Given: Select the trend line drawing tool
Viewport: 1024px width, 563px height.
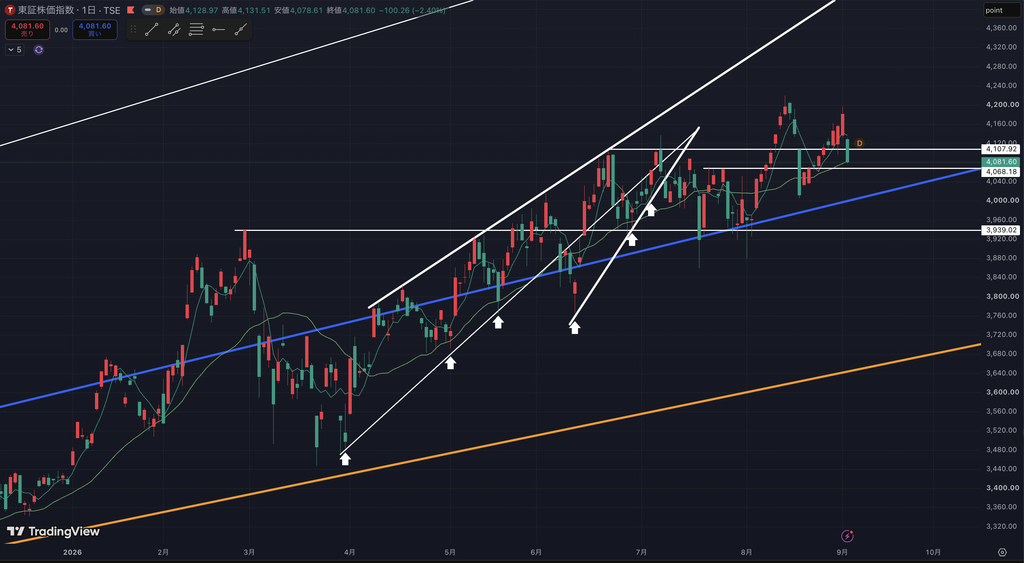Looking at the screenshot, I should coord(152,29).
